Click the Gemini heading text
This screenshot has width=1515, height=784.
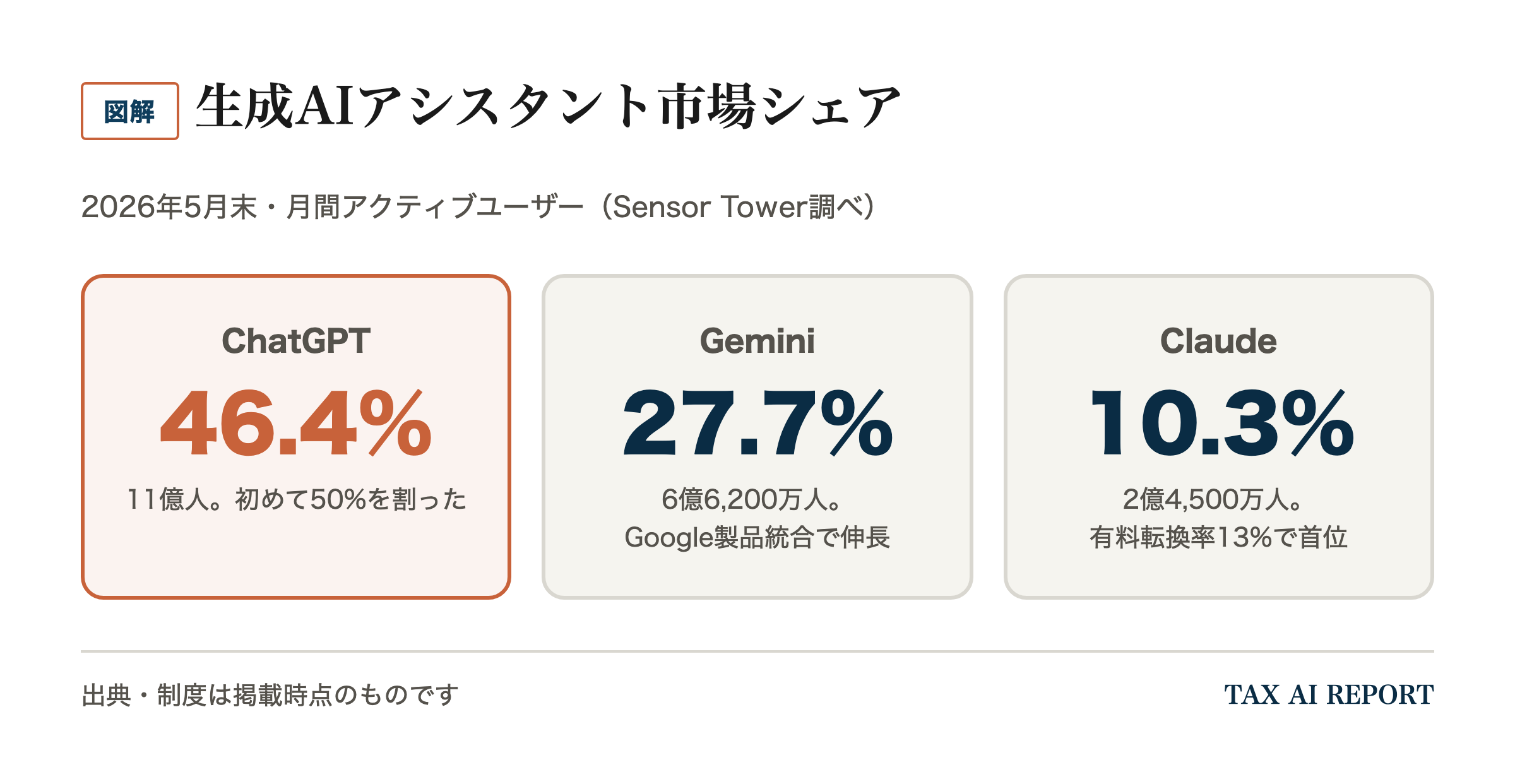click(x=757, y=341)
